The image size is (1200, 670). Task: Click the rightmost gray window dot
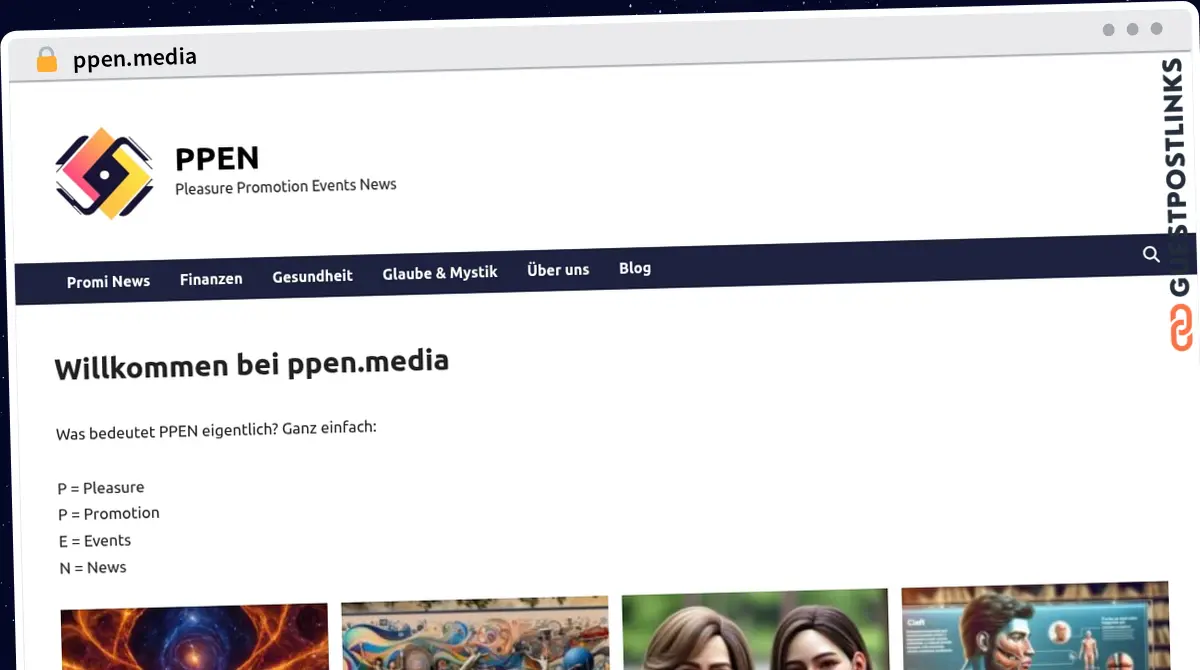[x=1157, y=30]
